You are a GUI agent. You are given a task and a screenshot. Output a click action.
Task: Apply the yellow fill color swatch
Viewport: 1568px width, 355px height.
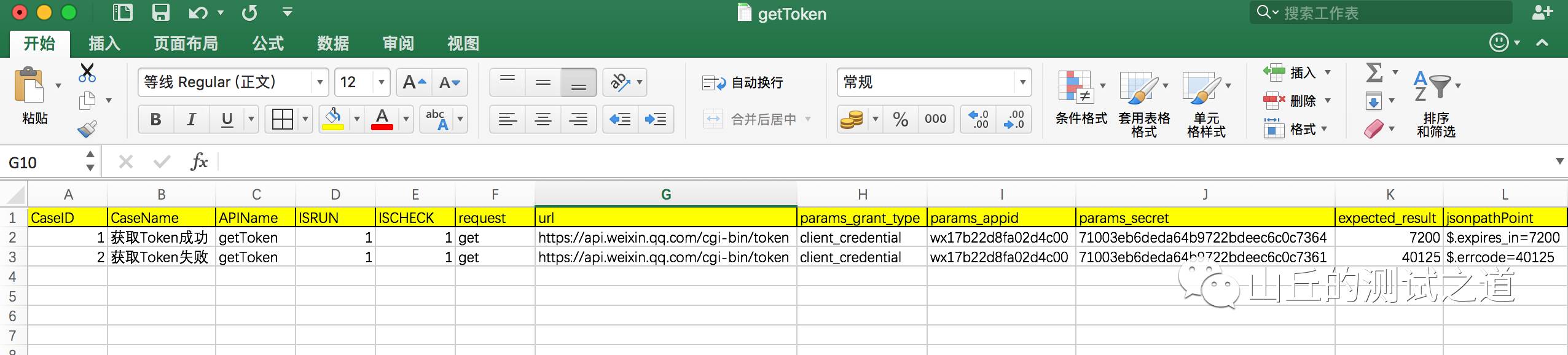pyautogui.click(x=333, y=119)
